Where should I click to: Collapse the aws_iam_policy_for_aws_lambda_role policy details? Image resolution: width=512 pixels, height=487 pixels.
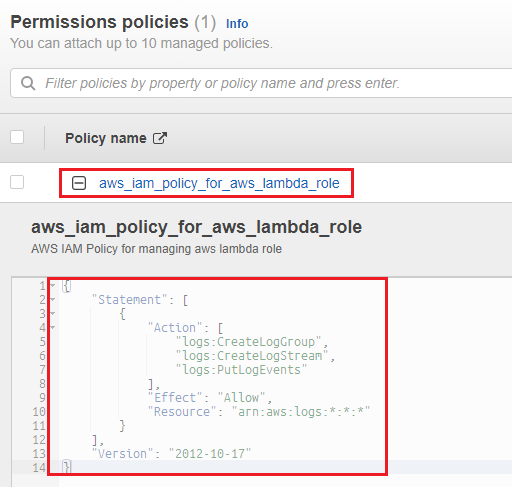click(x=79, y=183)
